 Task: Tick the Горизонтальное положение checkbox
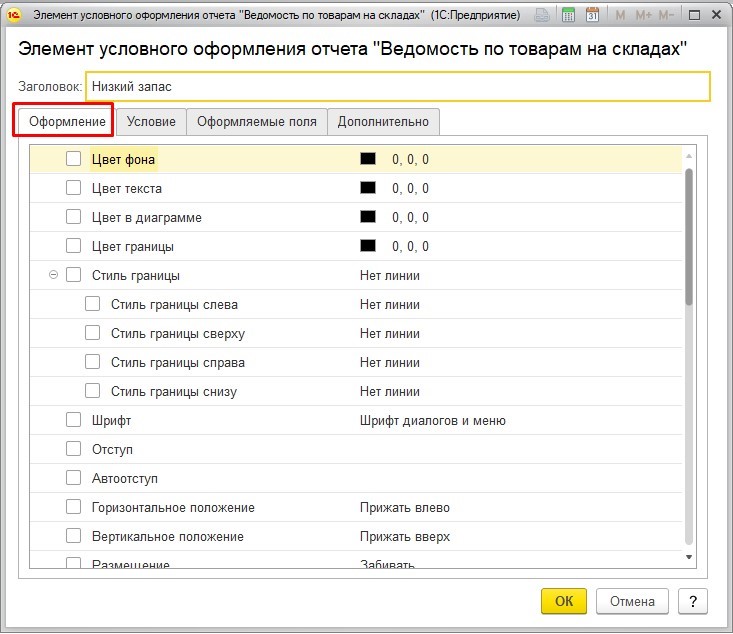tap(73, 507)
